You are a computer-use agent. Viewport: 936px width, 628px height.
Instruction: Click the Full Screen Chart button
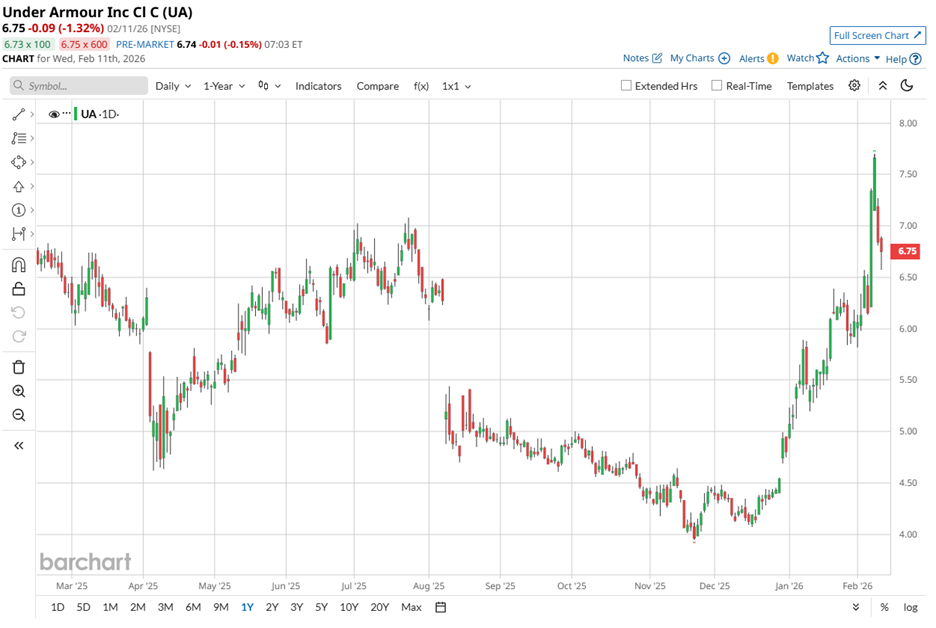point(878,35)
